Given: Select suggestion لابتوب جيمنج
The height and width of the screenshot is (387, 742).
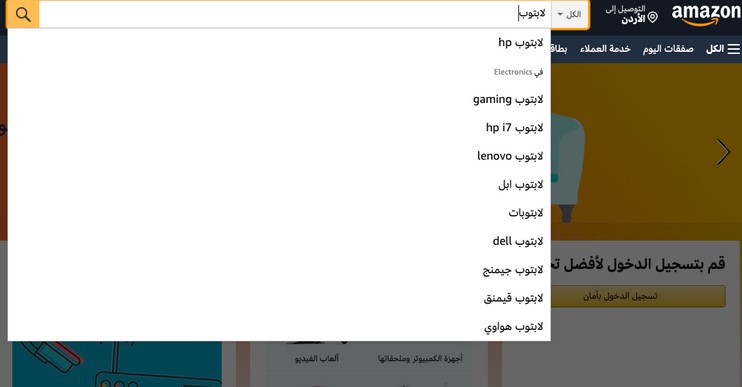Looking at the screenshot, I should [x=279, y=270].
